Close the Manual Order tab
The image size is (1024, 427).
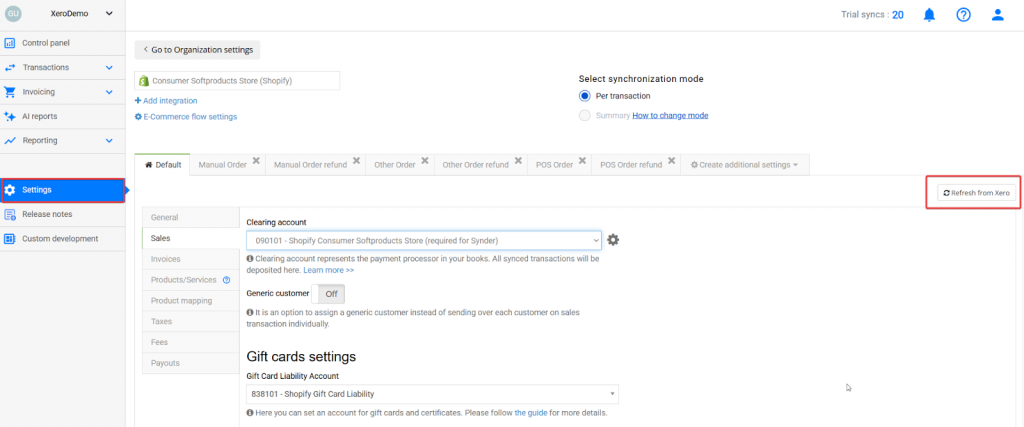(256, 161)
